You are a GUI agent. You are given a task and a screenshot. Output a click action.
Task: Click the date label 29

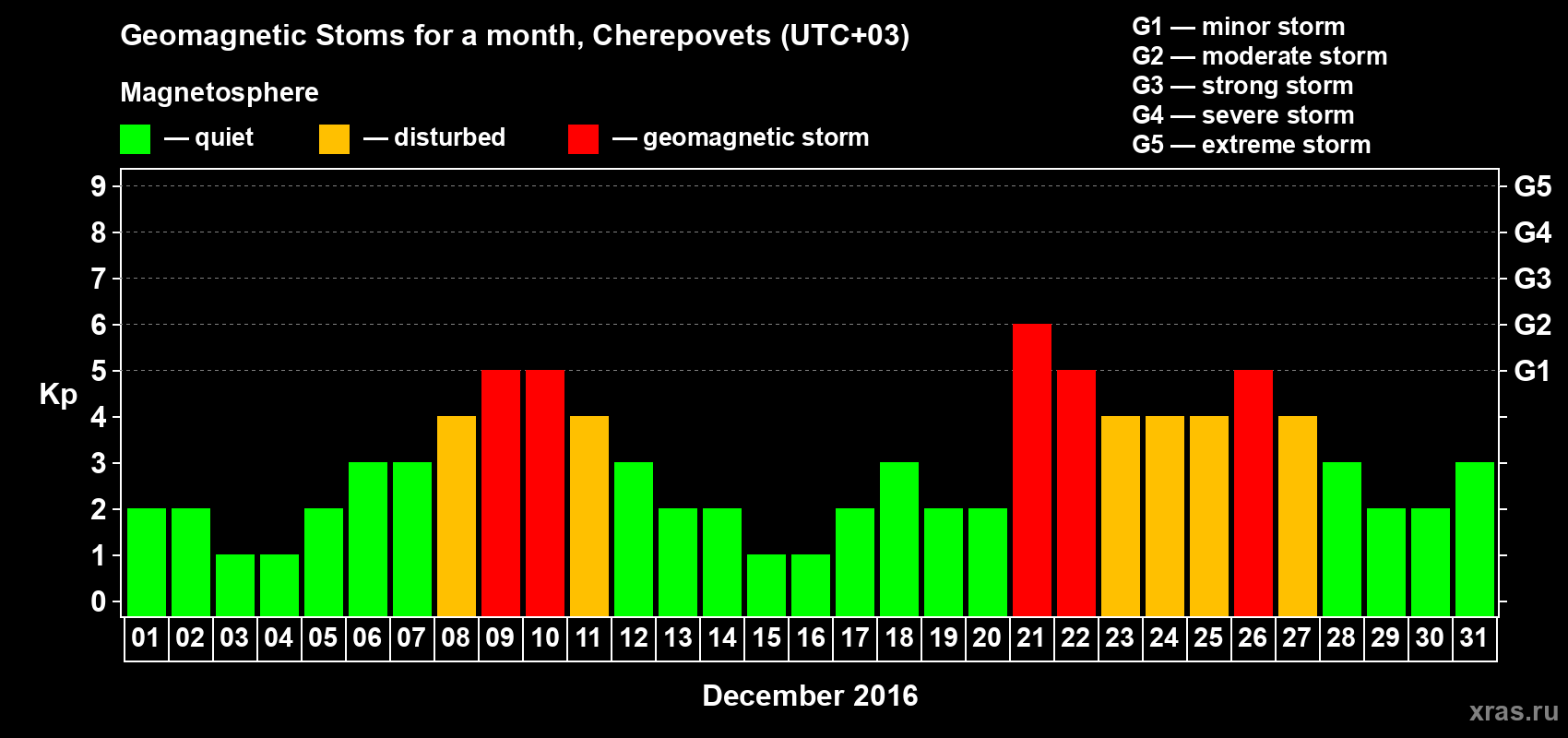(x=1385, y=638)
